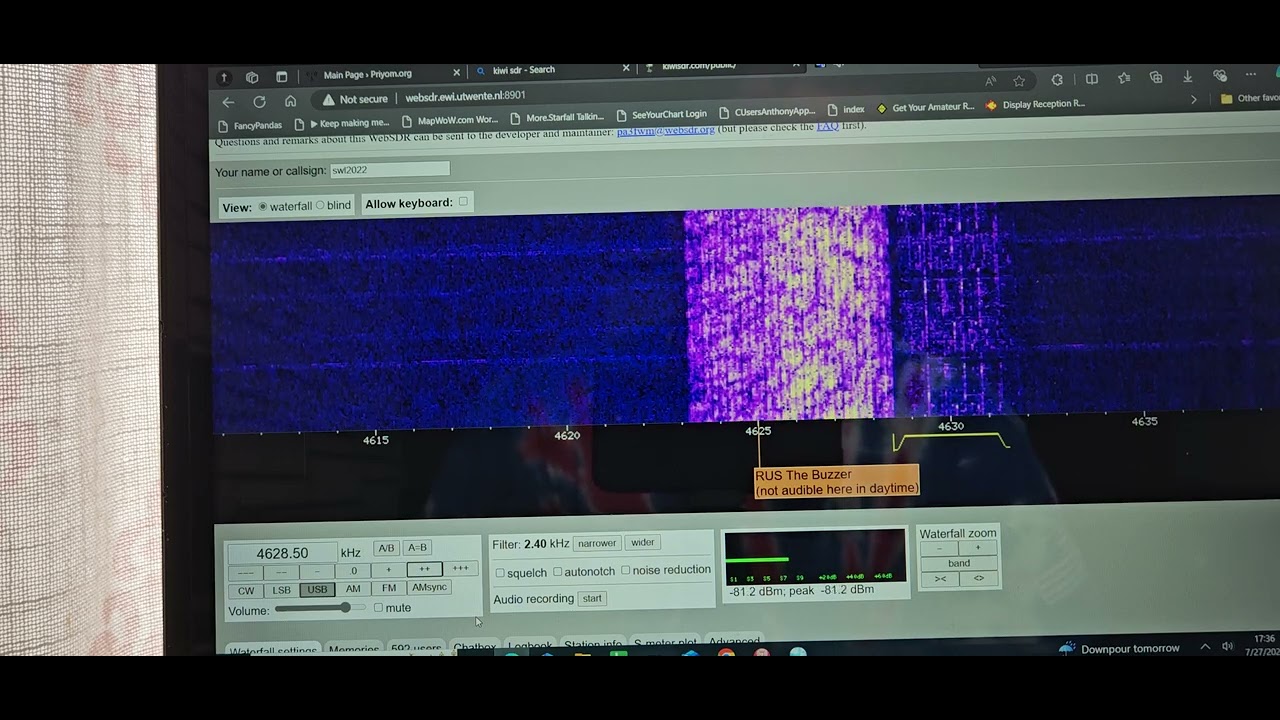The height and width of the screenshot is (720, 1280).
Task: Open the split screen icon in the browser toolbar
Action: point(1092,79)
